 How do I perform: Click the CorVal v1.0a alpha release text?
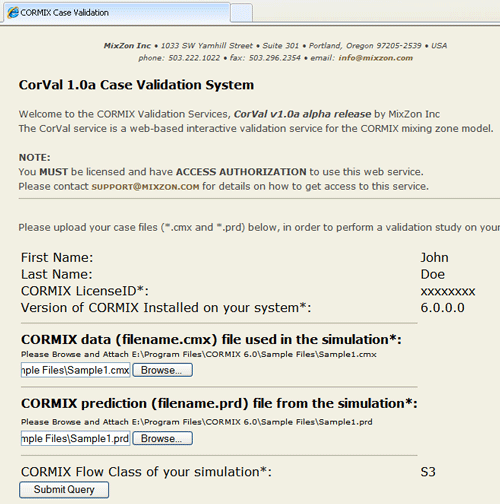click(302, 114)
